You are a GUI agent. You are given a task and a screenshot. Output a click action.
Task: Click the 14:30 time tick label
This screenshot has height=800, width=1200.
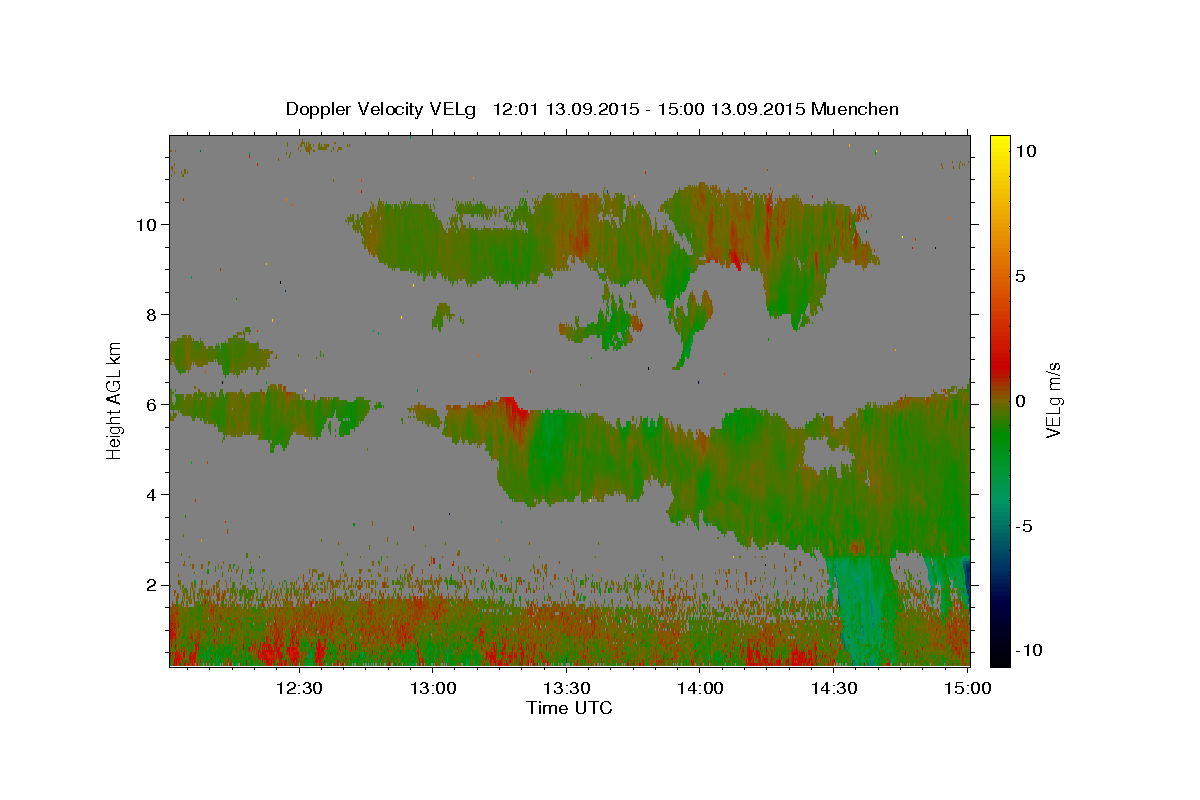[x=834, y=689]
